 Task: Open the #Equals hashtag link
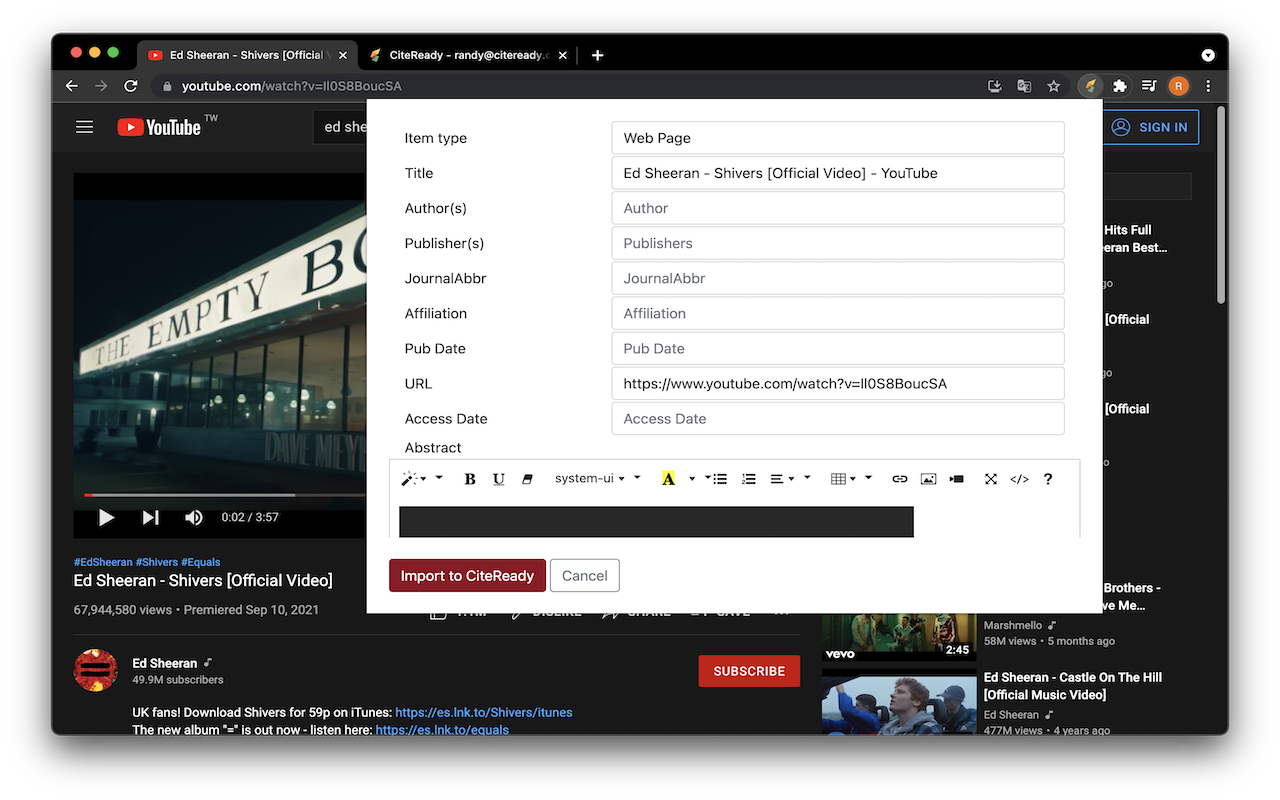tap(200, 562)
